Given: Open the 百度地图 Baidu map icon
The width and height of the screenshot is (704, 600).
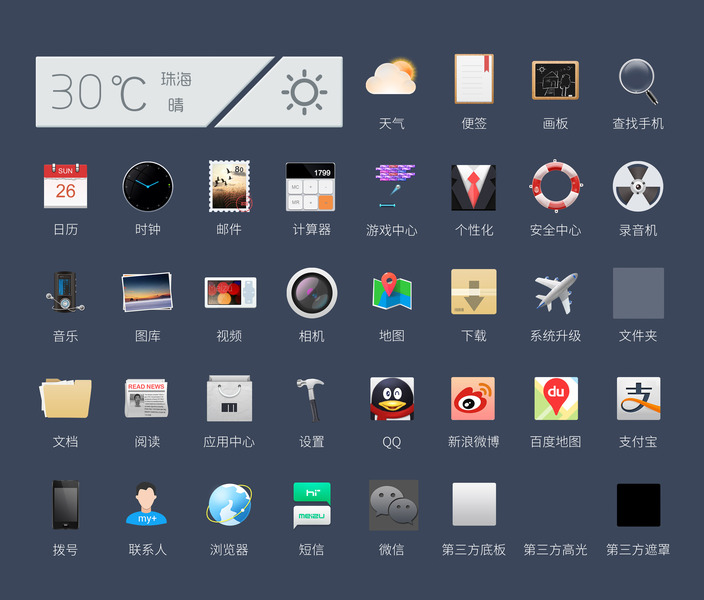Looking at the screenshot, I should 556,399.
